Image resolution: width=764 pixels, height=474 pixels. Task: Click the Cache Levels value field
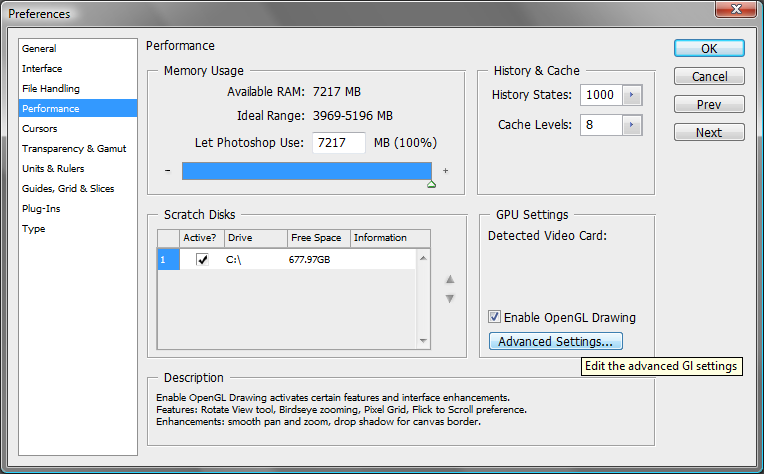point(601,125)
